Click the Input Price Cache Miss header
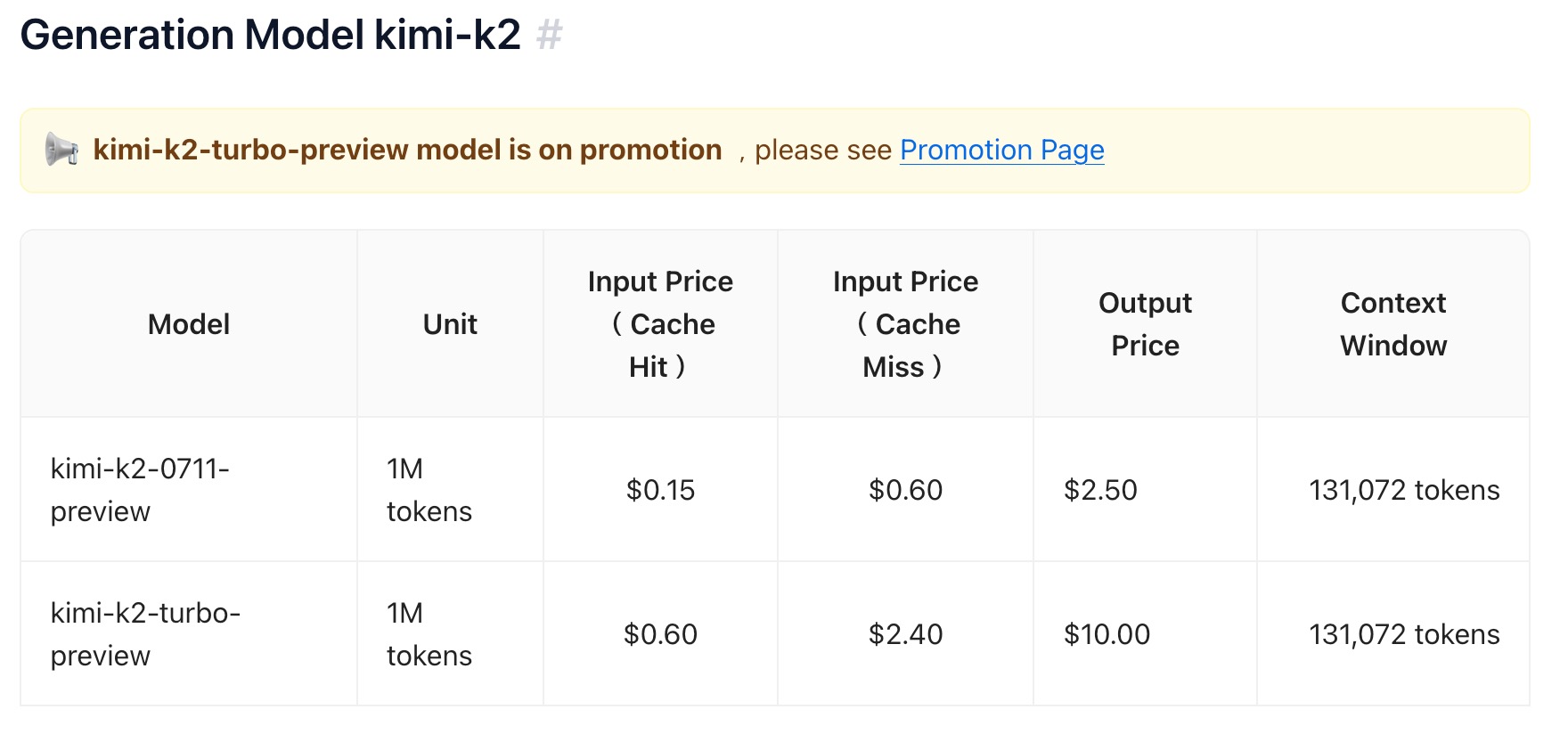The image size is (1568, 734). (905, 324)
